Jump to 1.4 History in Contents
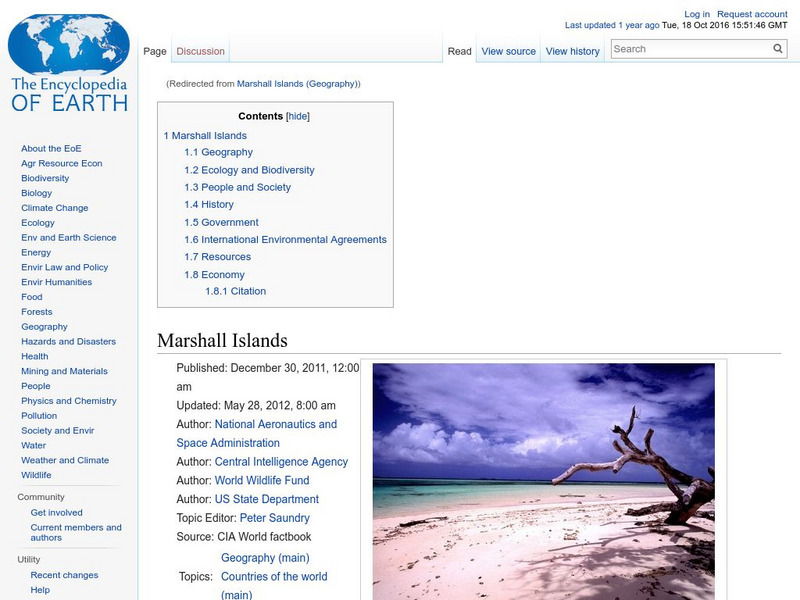The height and width of the screenshot is (600, 800). [x=208, y=204]
